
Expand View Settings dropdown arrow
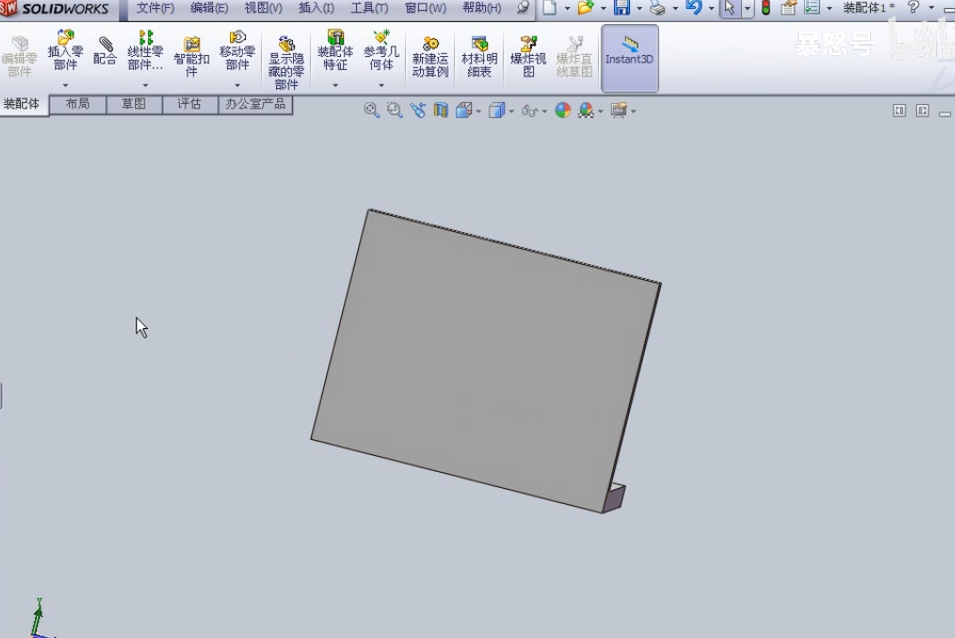pyautogui.click(x=633, y=111)
